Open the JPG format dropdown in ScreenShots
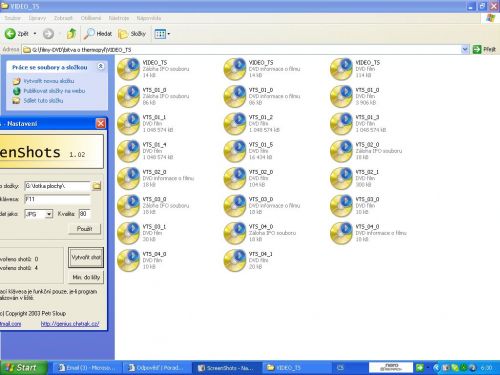Screen dimensions: 500x375 (x=49, y=214)
